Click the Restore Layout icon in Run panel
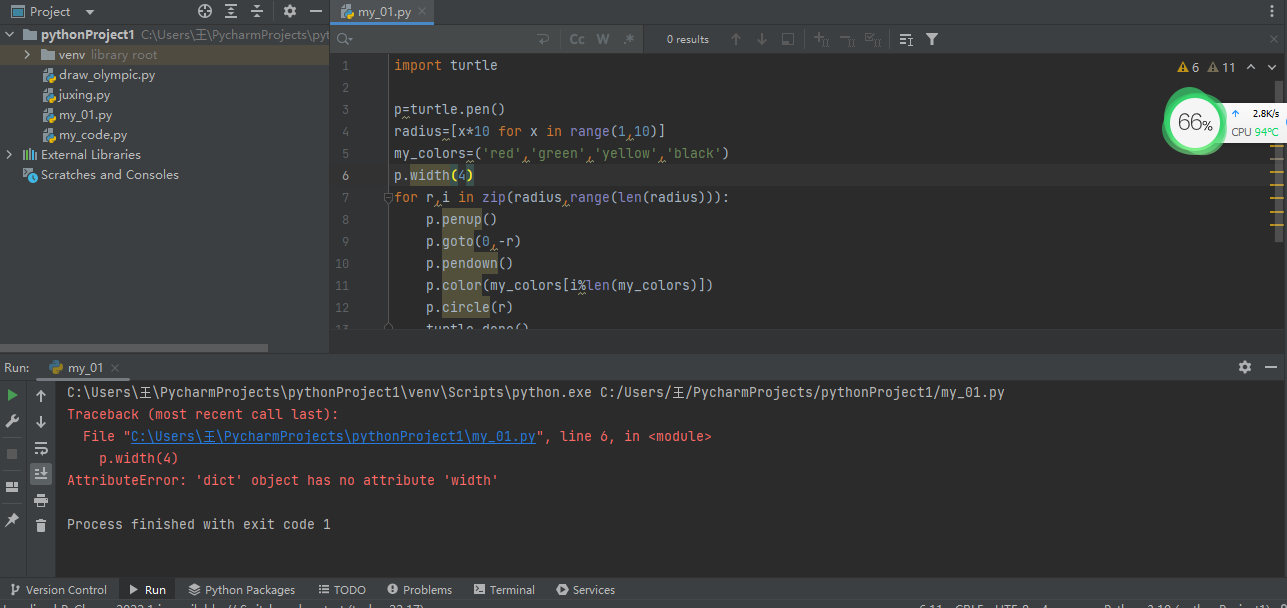 click(12, 487)
